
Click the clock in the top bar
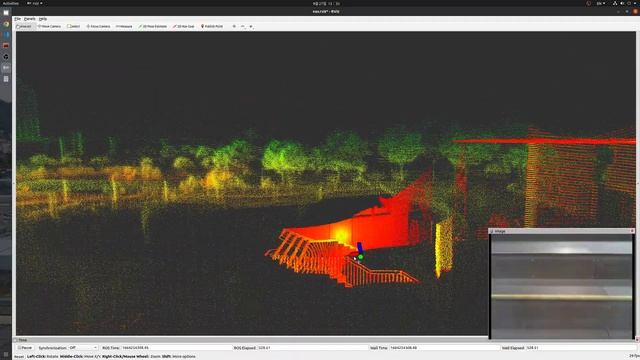tap(326, 3)
